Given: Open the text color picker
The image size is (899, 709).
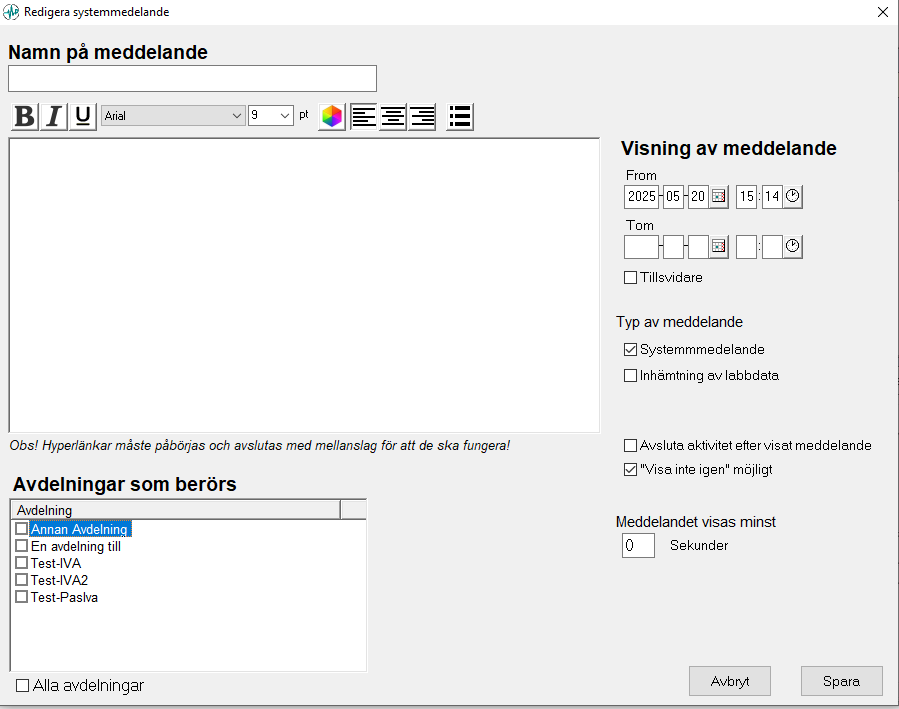Looking at the screenshot, I should 331,117.
